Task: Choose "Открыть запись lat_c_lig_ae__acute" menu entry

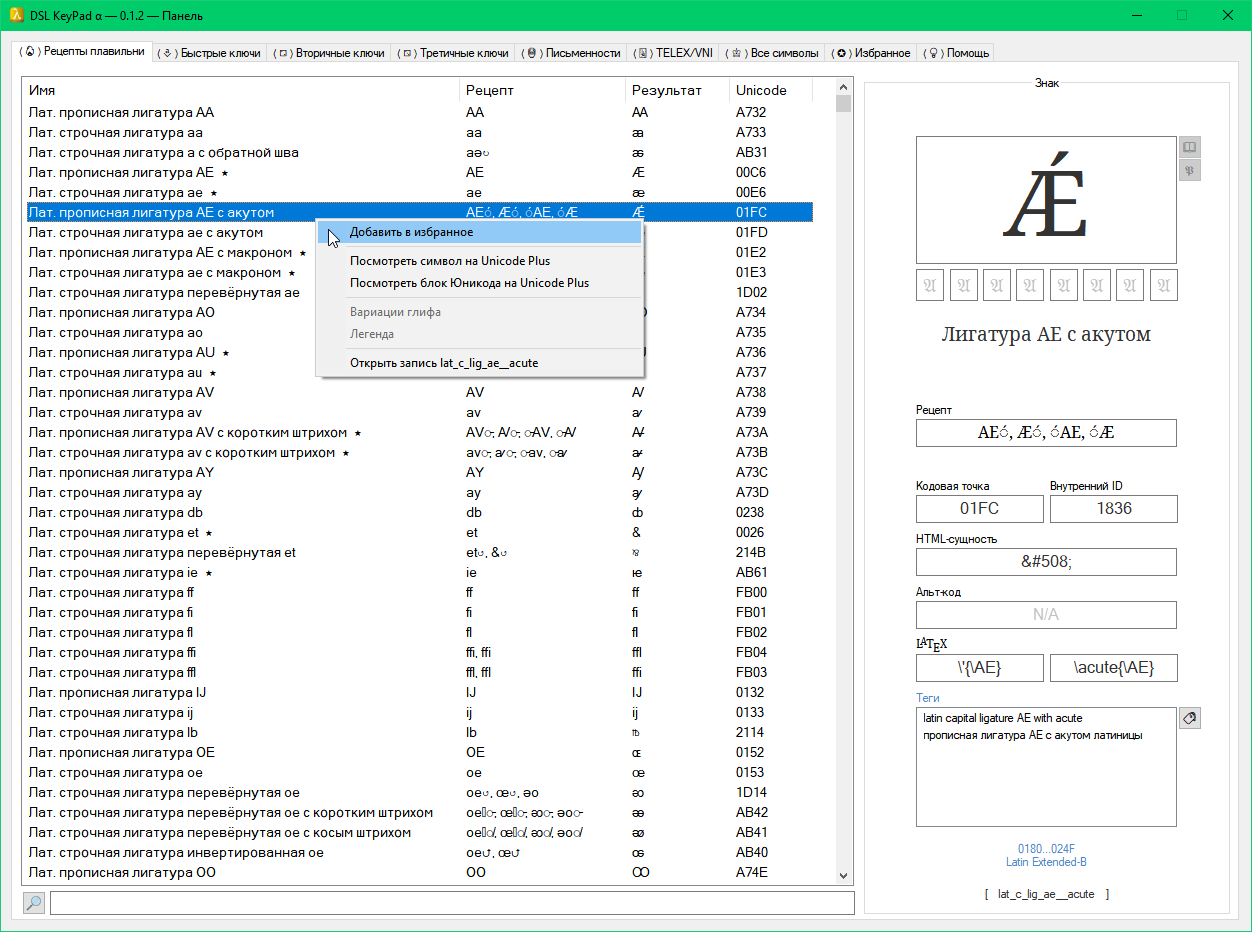Action: [443, 363]
